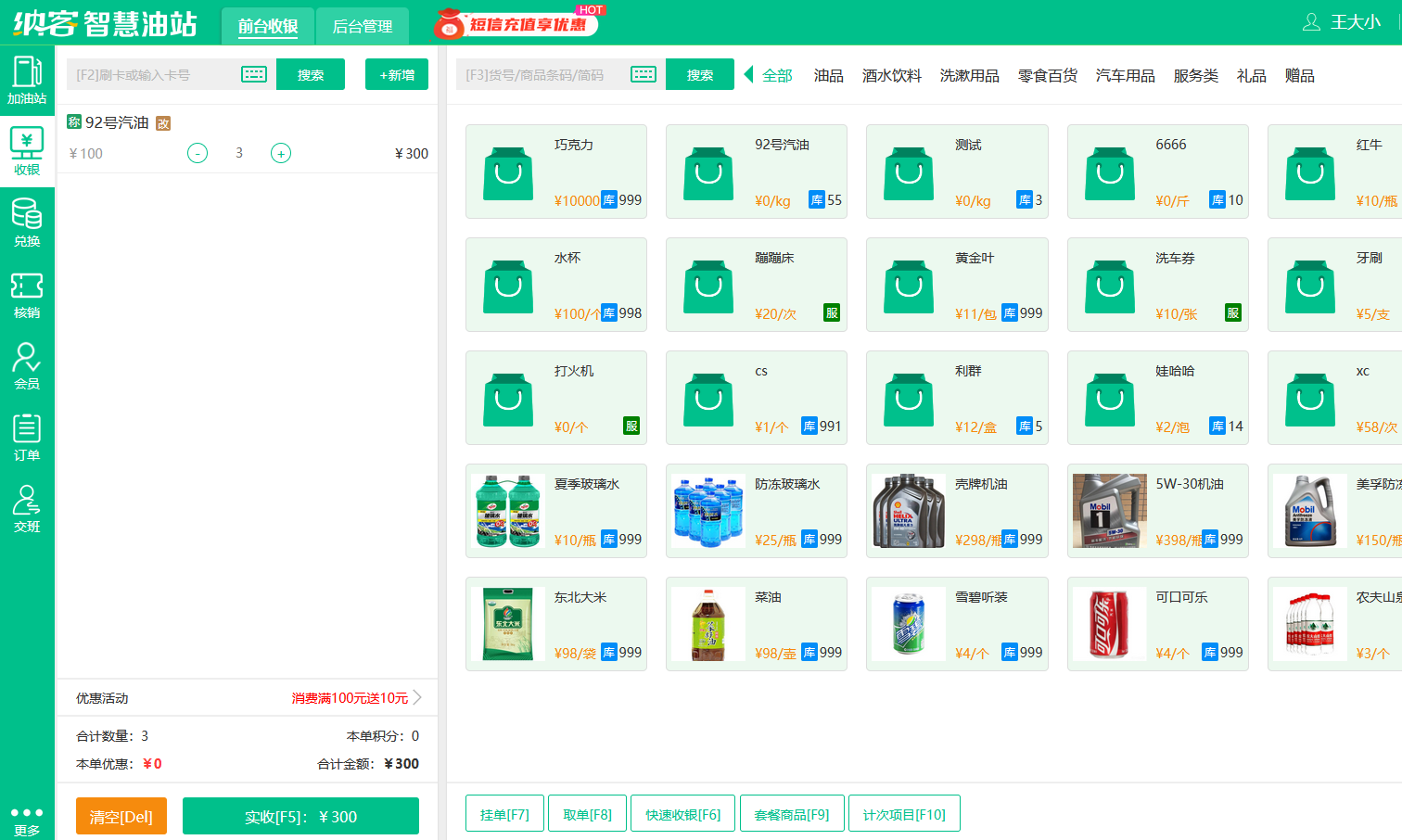Image resolution: width=1402 pixels, height=840 pixels.
Task: Click the orange 清空[Del] button
Action: (x=121, y=816)
